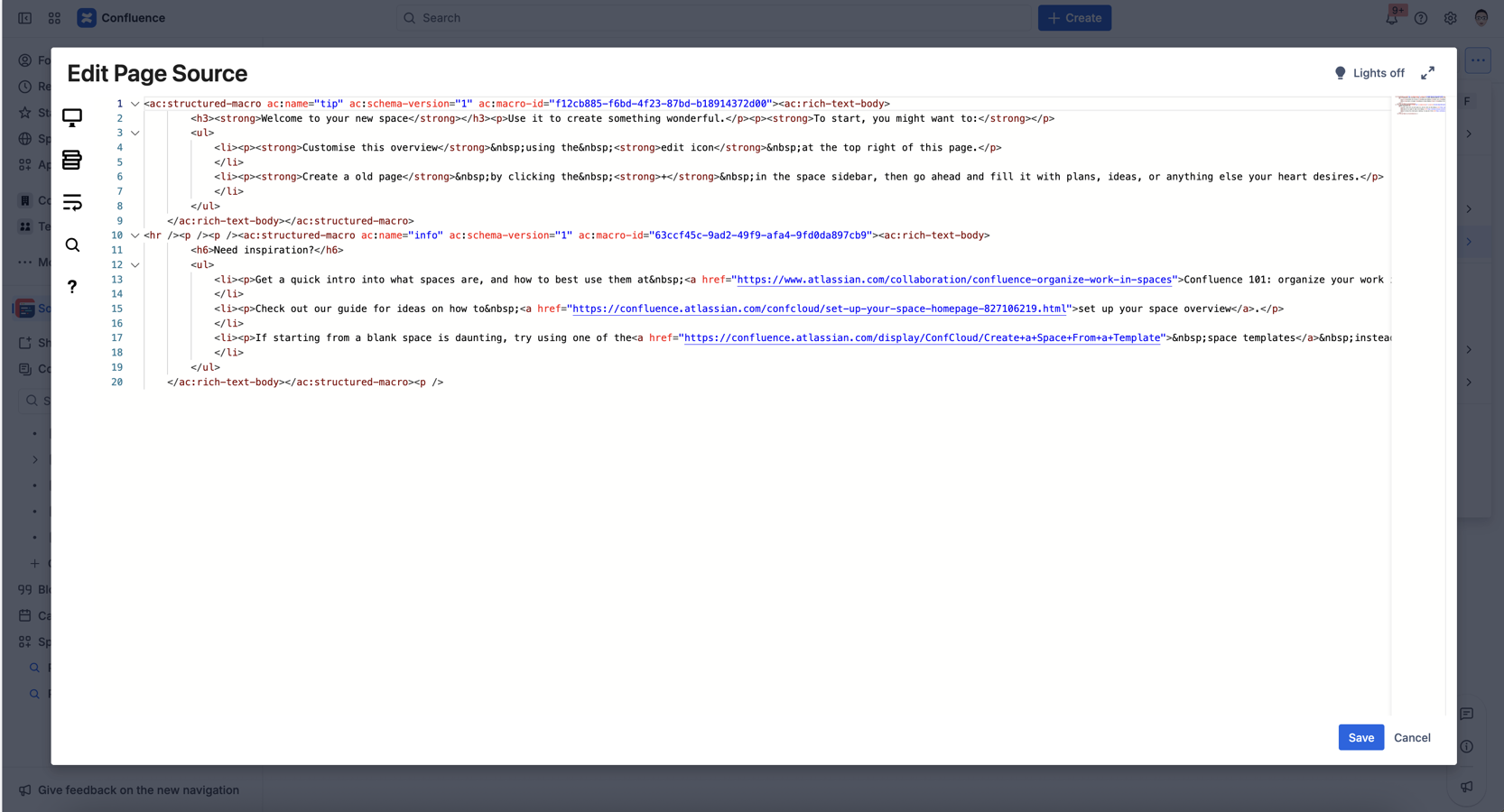1504x812 pixels.
Task: Click line number 20 in the gutter
Action: pos(116,383)
